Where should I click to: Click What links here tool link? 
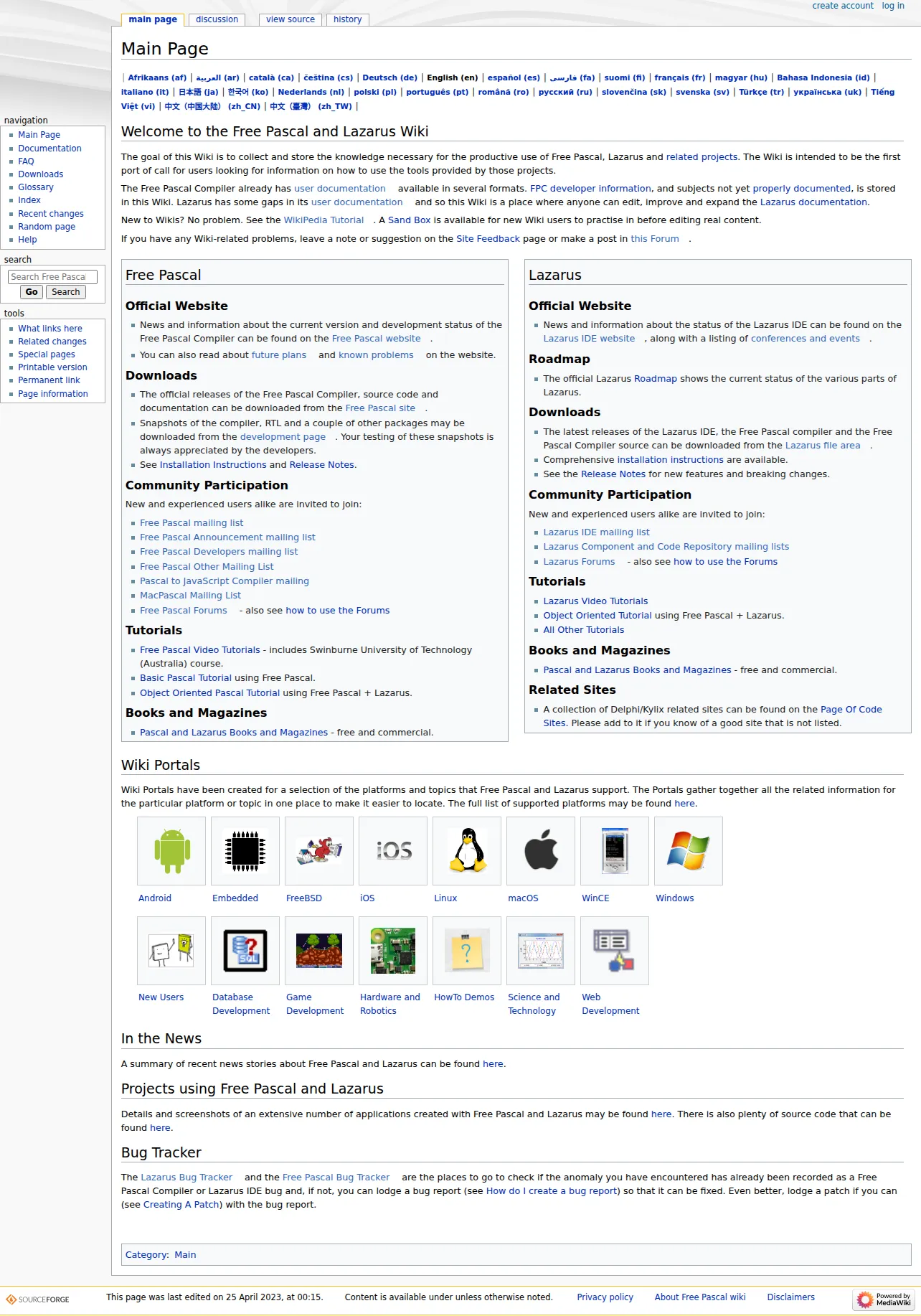(x=50, y=329)
